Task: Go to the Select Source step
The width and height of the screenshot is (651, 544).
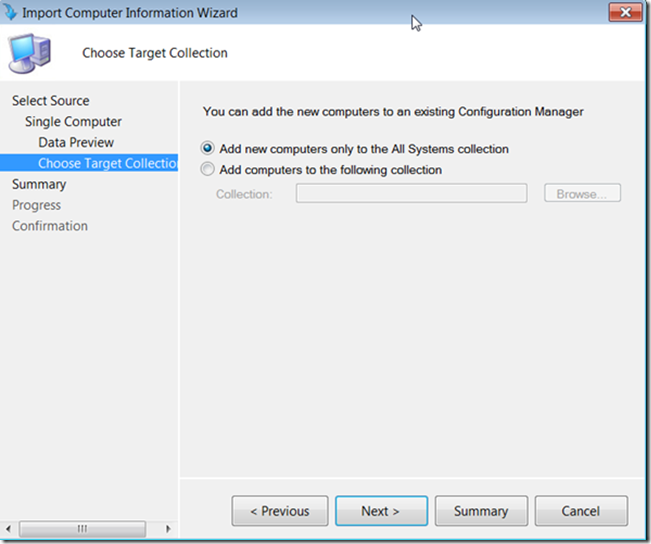Action: point(51,100)
